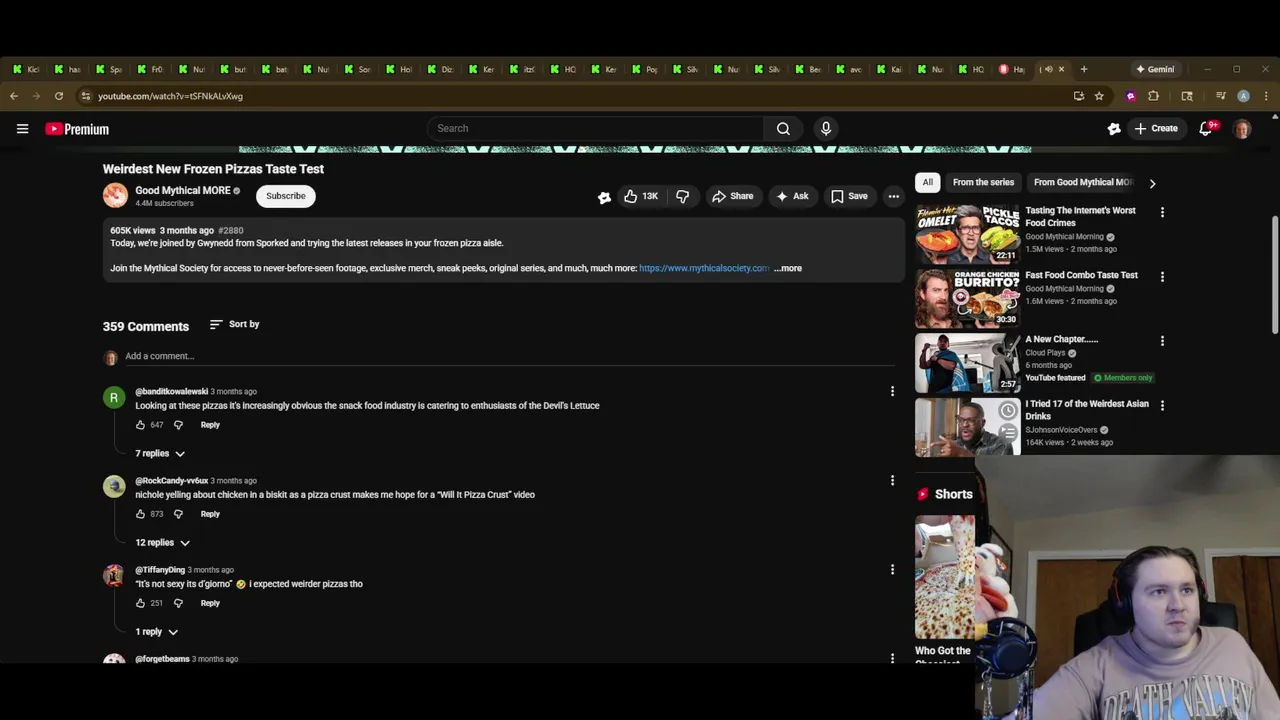Like the @RockCandy-vv6ux comment
Screen dimensions: 1280x720
(140, 514)
